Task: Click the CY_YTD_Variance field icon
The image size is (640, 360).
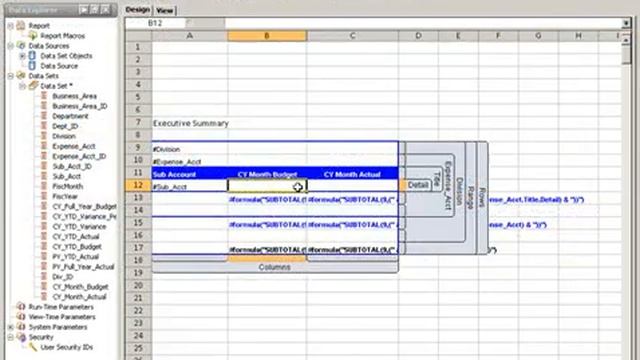Action: click(x=44, y=227)
